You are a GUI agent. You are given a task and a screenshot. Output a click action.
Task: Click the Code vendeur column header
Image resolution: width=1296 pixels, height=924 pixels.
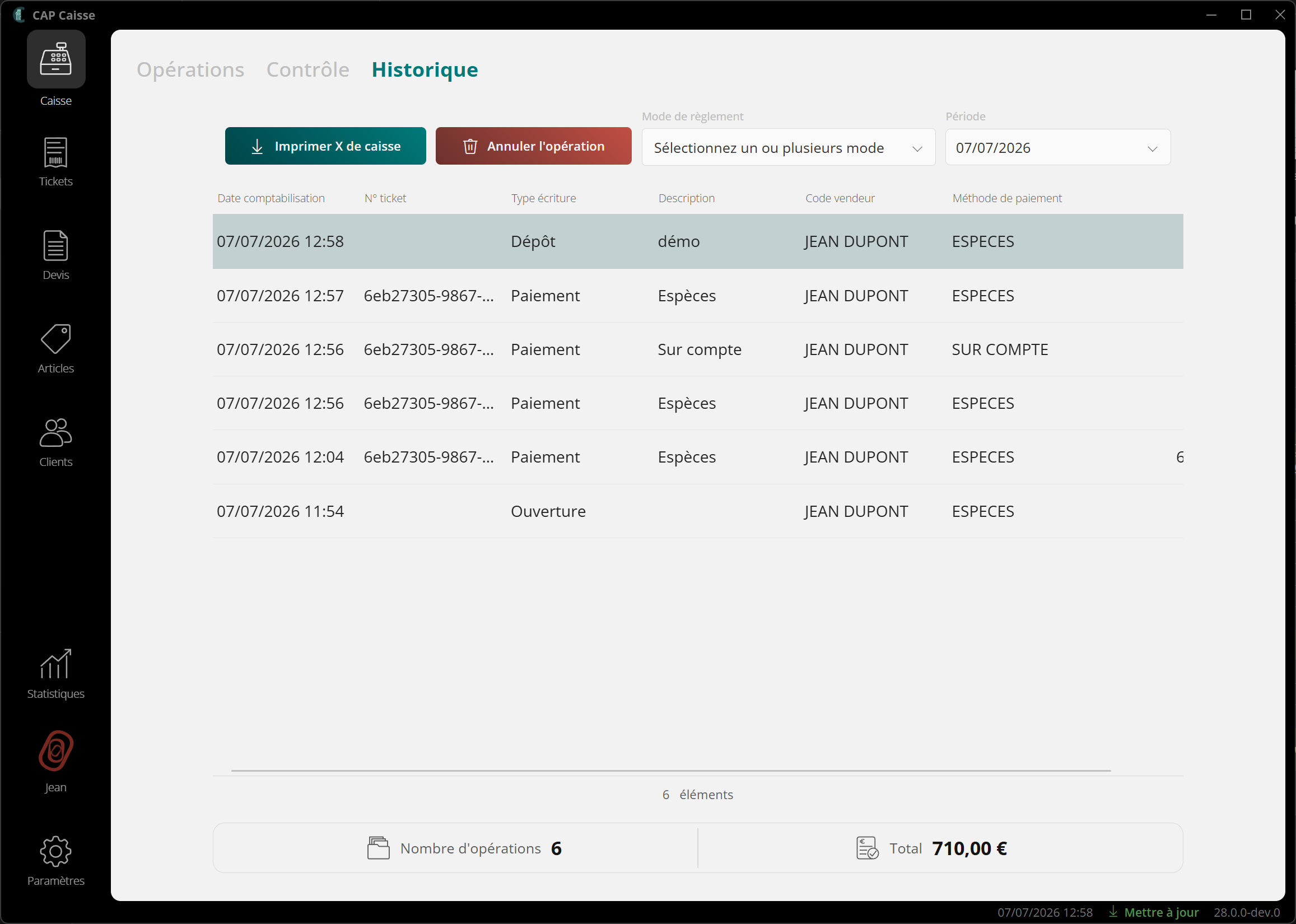[840, 198]
